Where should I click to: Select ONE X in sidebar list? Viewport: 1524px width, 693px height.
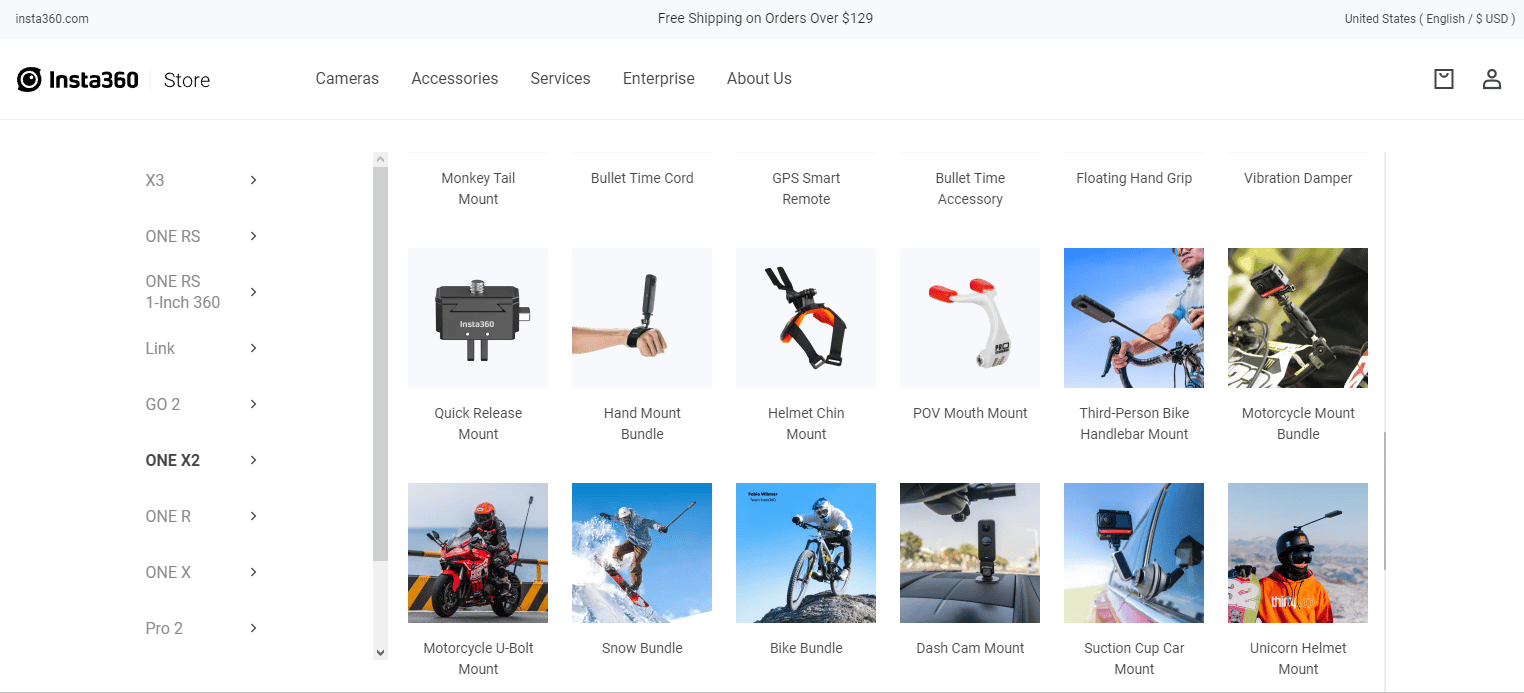(x=168, y=572)
